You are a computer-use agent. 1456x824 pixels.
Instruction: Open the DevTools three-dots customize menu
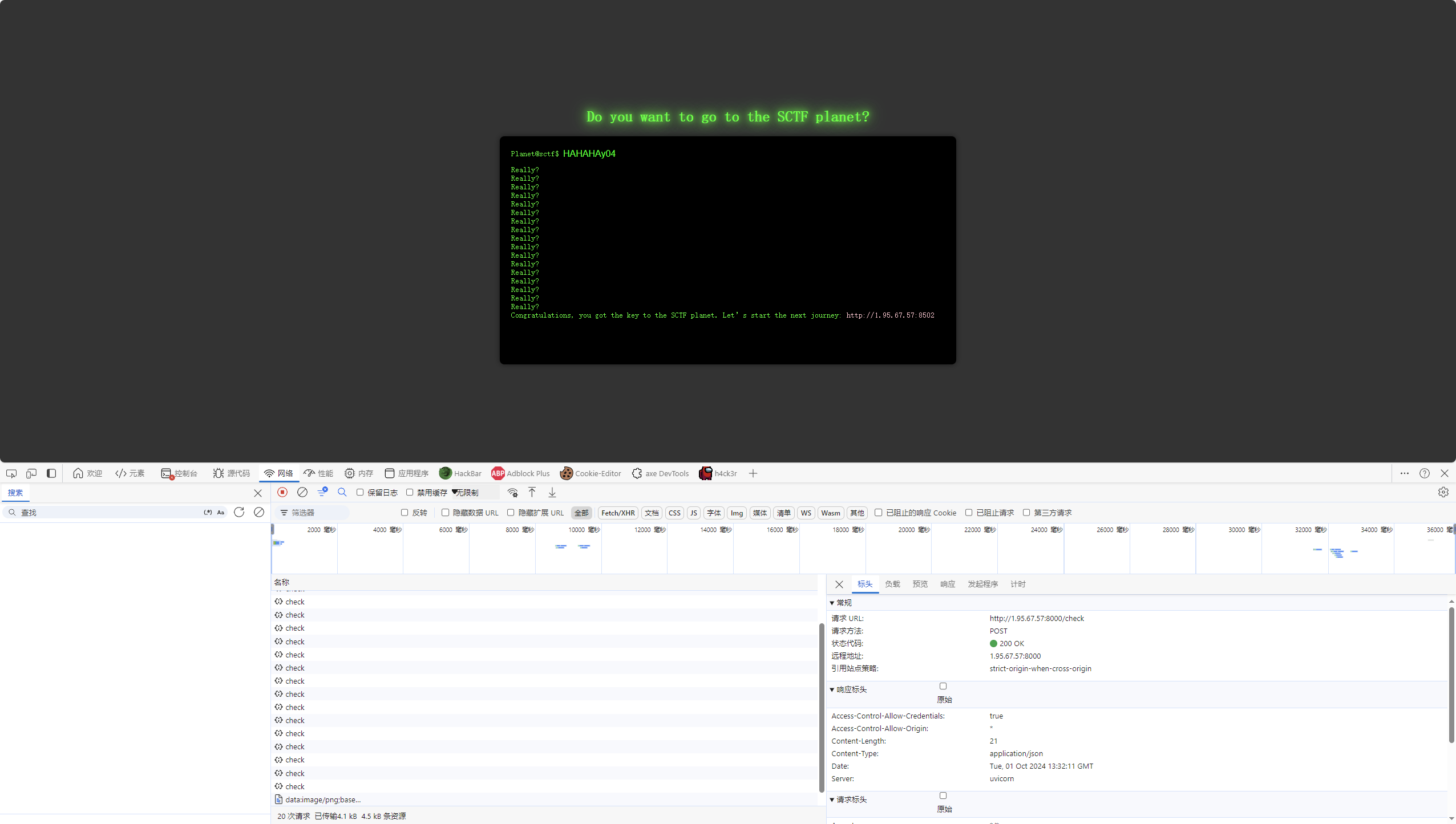1405,473
